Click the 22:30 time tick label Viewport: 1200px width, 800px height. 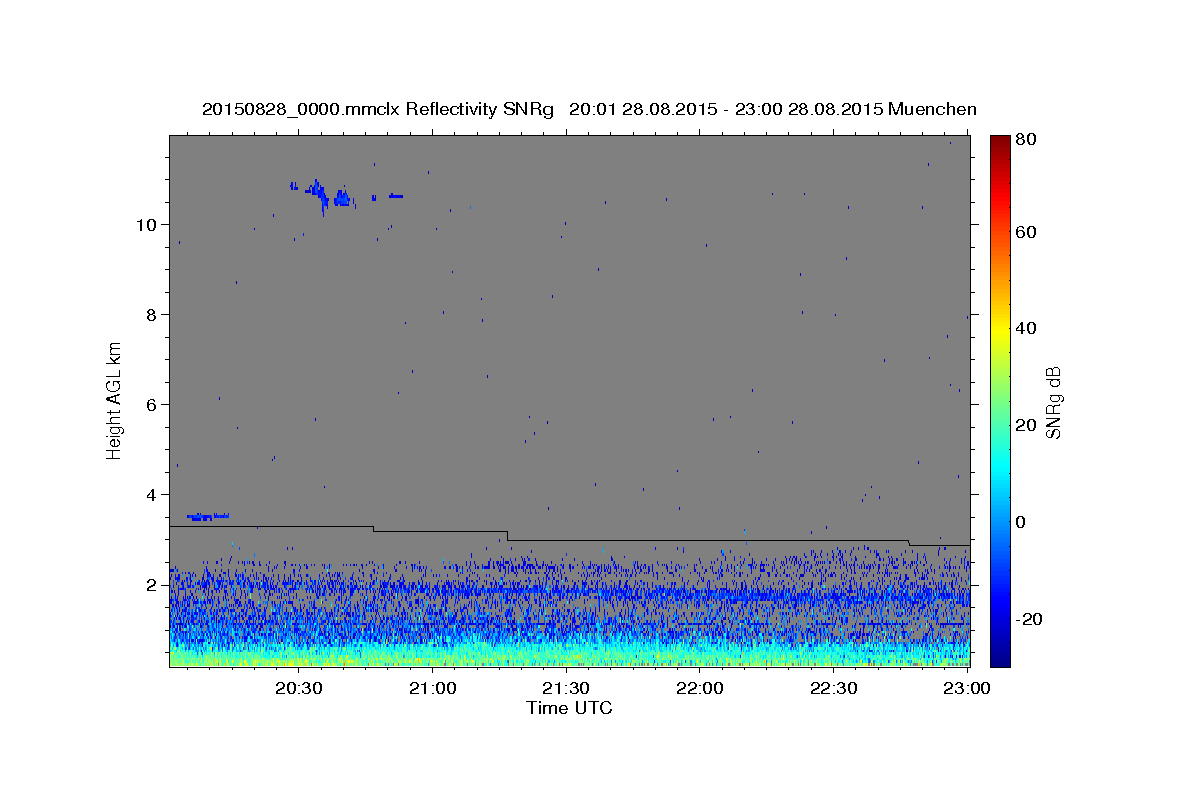point(833,688)
